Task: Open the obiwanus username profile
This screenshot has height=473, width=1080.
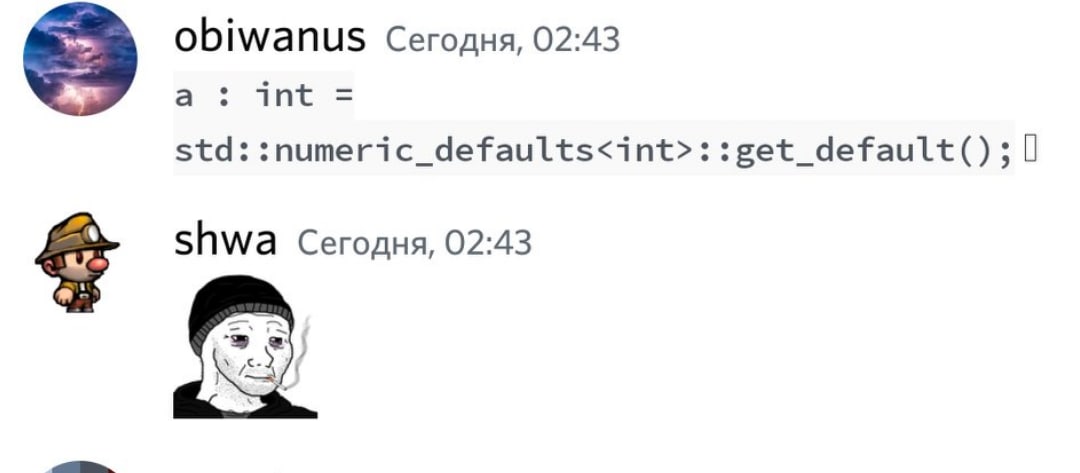Action: [269, 38]
